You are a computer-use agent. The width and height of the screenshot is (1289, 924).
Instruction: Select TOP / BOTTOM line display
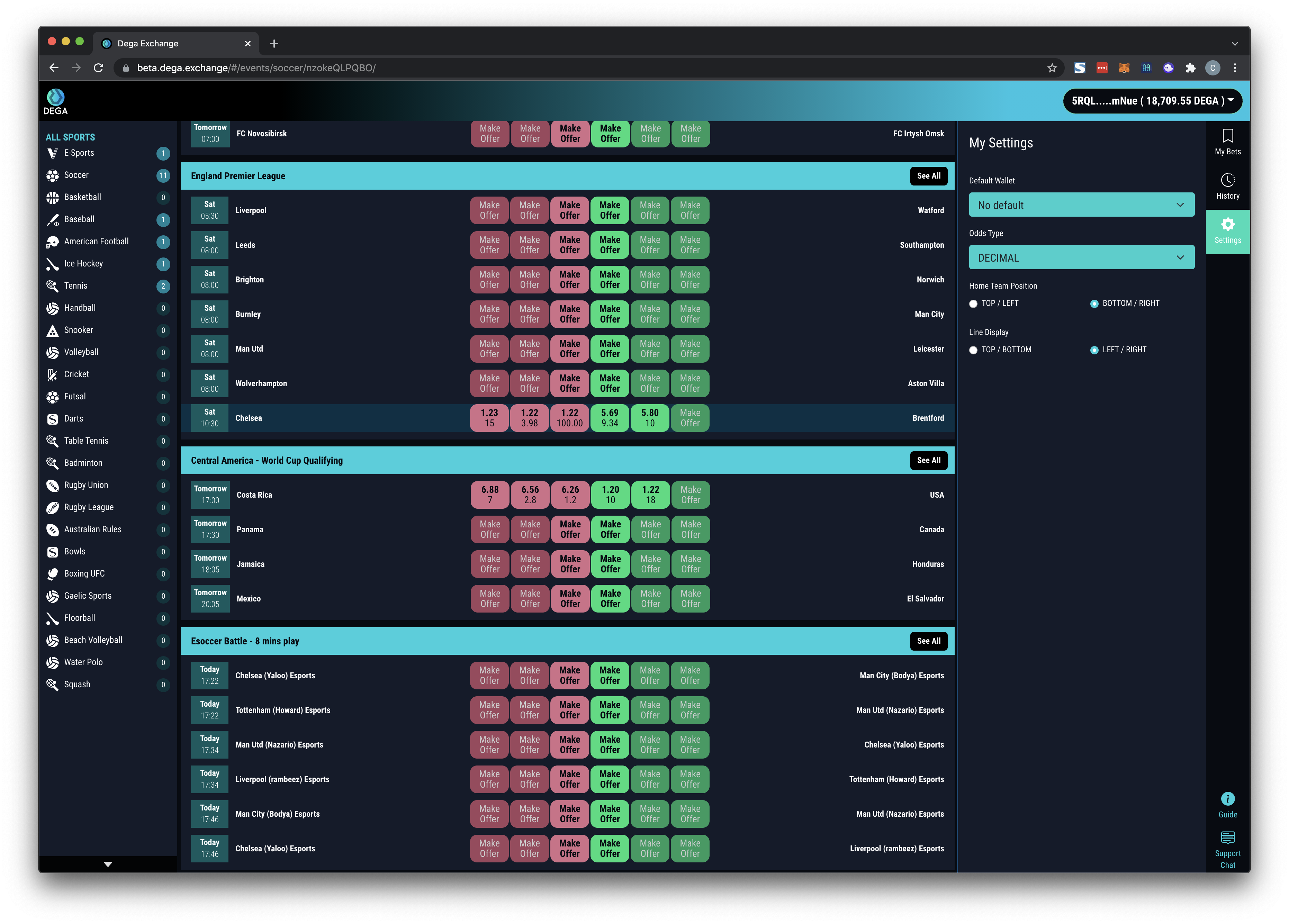tap(973, 350)
